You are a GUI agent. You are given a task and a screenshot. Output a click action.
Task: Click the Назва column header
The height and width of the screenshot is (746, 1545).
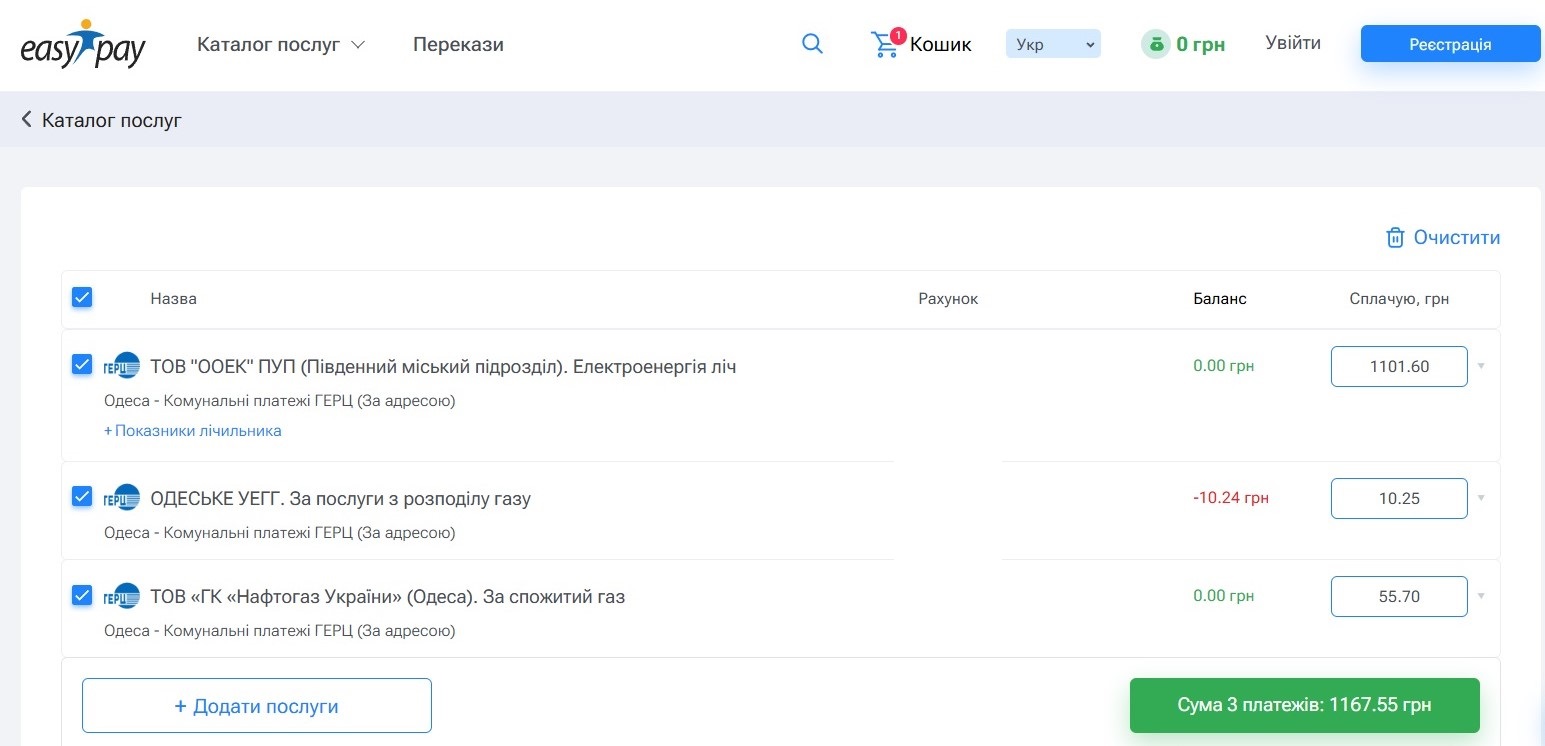(x=173, y=299)
